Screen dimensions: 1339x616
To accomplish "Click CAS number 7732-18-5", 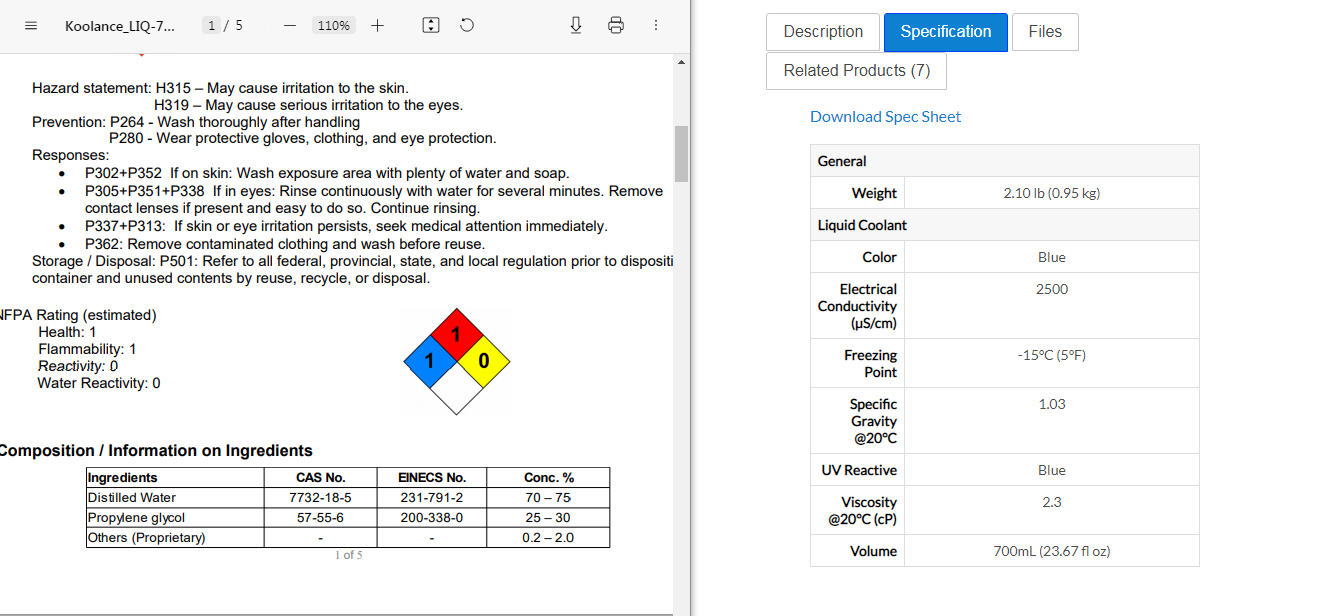I will [320, 497].
